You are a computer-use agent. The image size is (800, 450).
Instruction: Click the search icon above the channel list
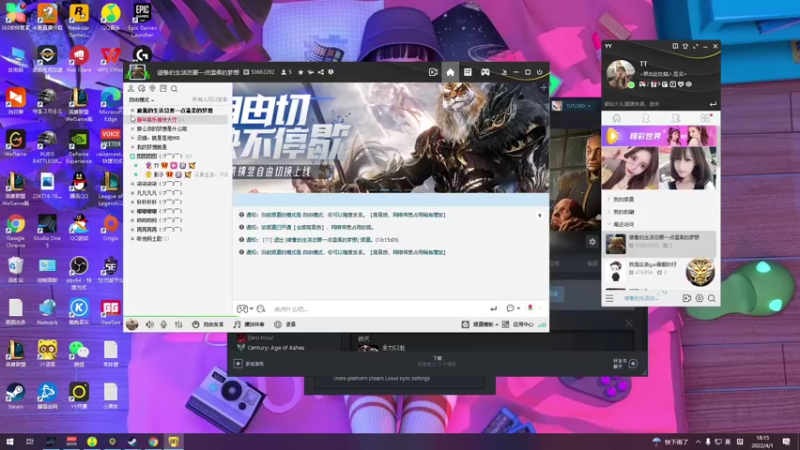pyautogui.click(x=174, y=89)
